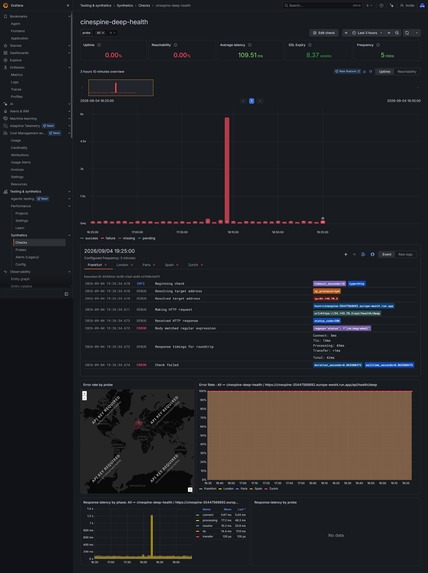The height and width of the screenshot is (573, 428).
Task: Open Adaptive Telemetry
Action: pyautogui.click(x=25, y=126)
